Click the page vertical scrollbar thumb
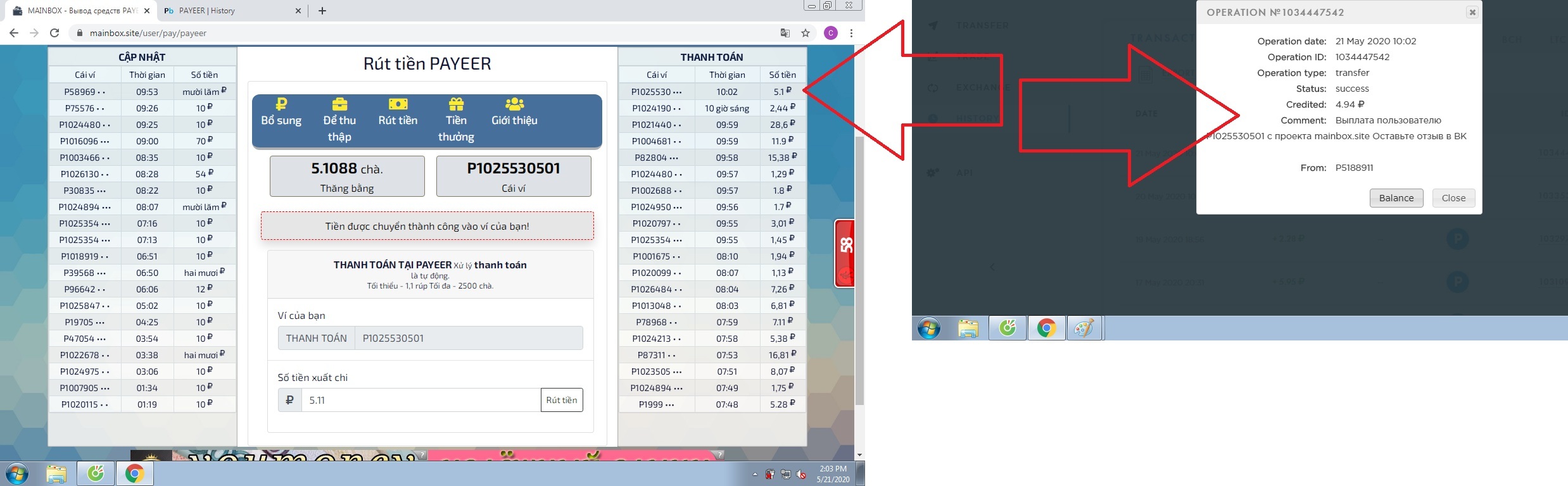The image size is (1568, 486). click(x=859, y=271)
